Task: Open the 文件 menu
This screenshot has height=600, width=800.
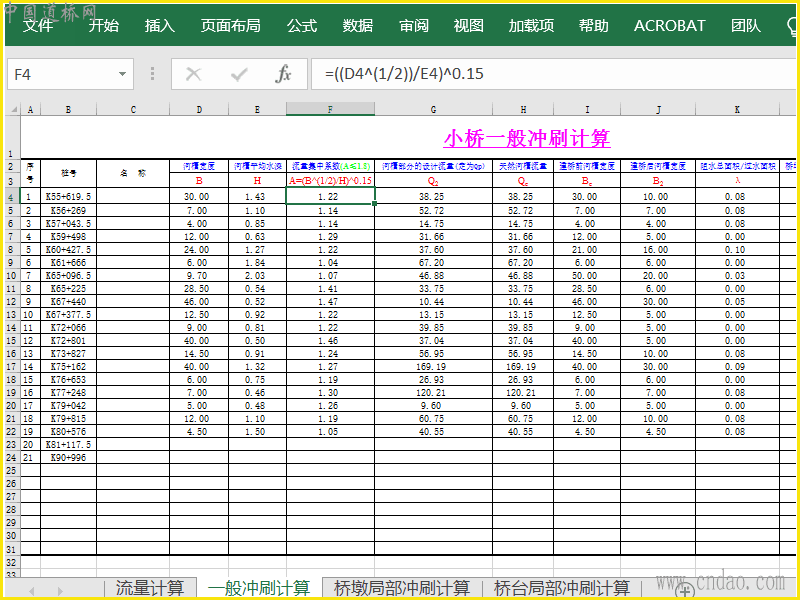Action: [x=38, y=26]
